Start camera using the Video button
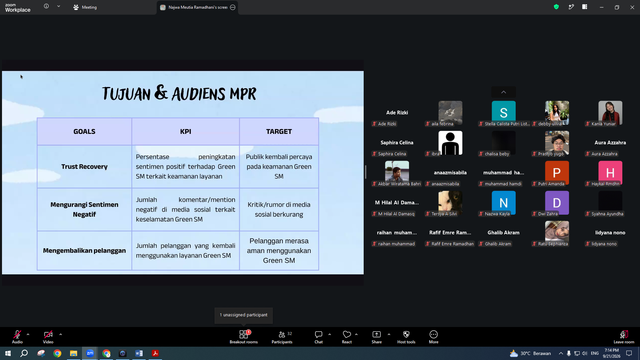This screenshot has height=360, width=640. 48,337
